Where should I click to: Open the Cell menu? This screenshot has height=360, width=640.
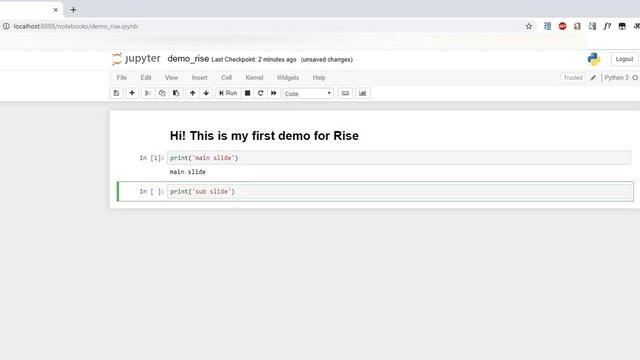[x=226, y=78]
